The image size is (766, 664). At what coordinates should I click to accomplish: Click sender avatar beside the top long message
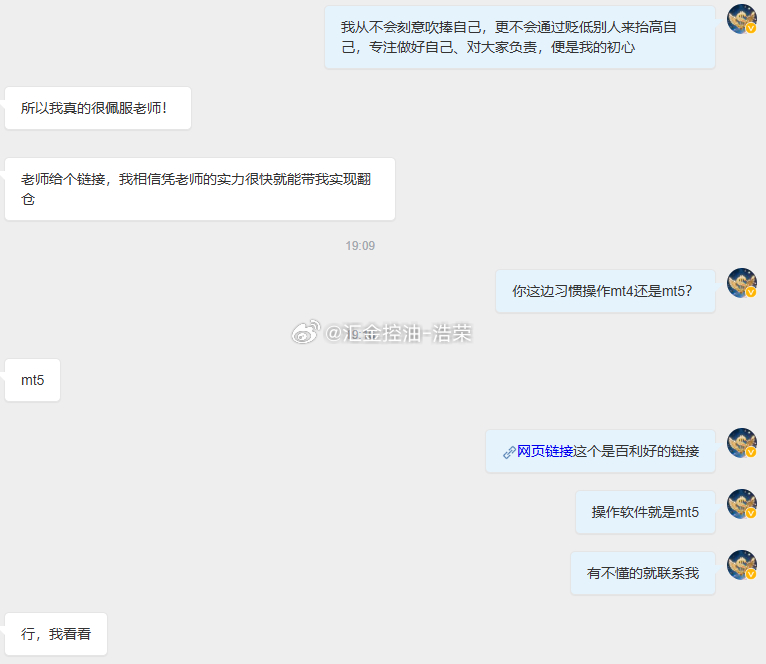[x=742, y=19]
